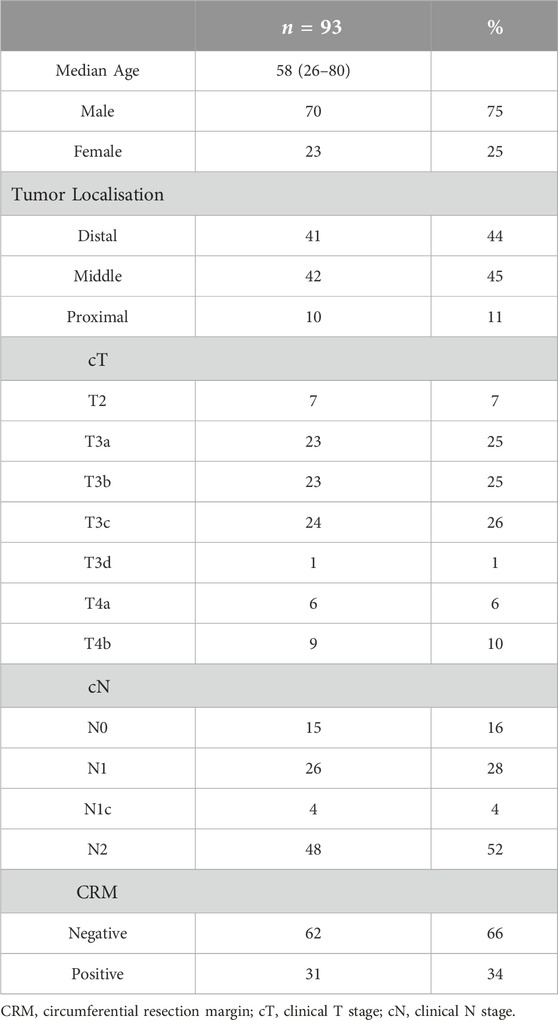Image resolution: width=558 pixels, height=1020 pixels.
Task: Click the Middle count value 42
Action: pyautogui.click(x=313, y=276)
